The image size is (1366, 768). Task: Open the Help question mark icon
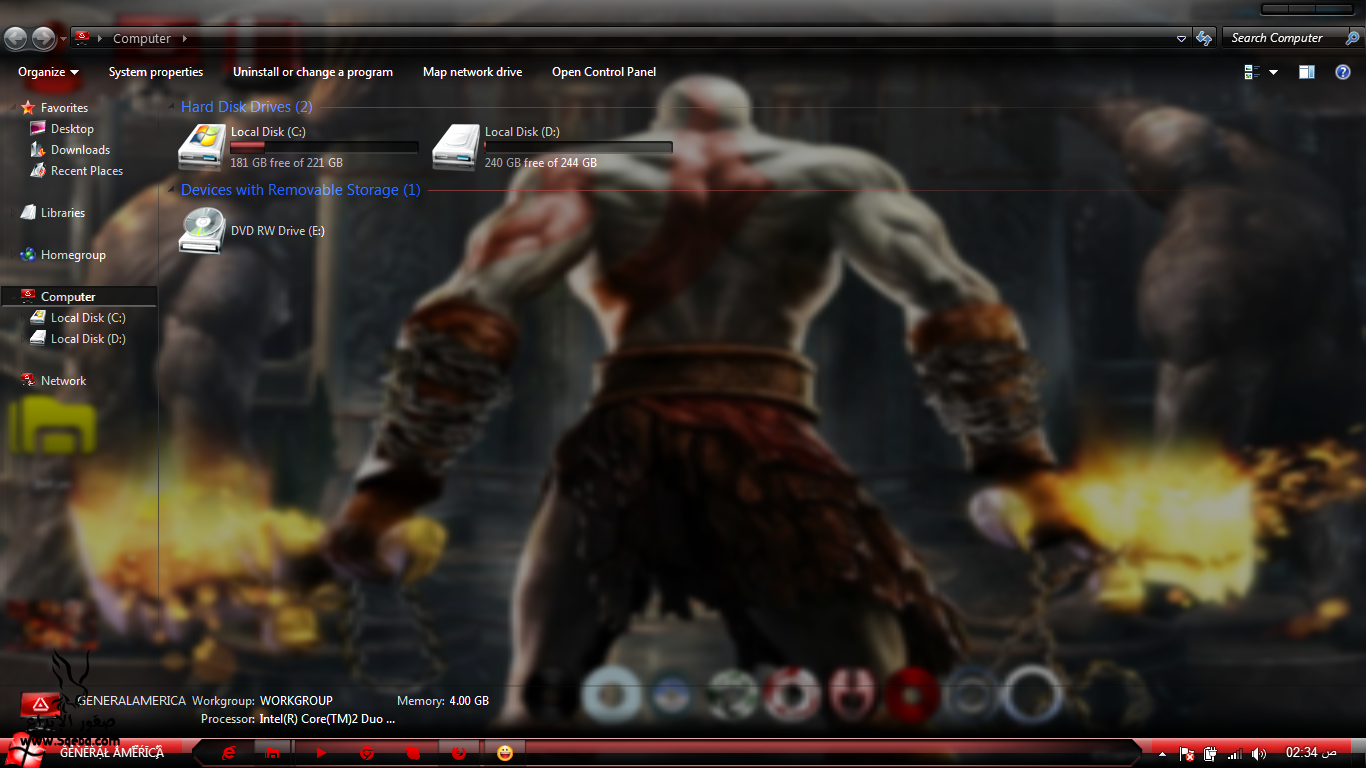click(x=1343, y=72)
